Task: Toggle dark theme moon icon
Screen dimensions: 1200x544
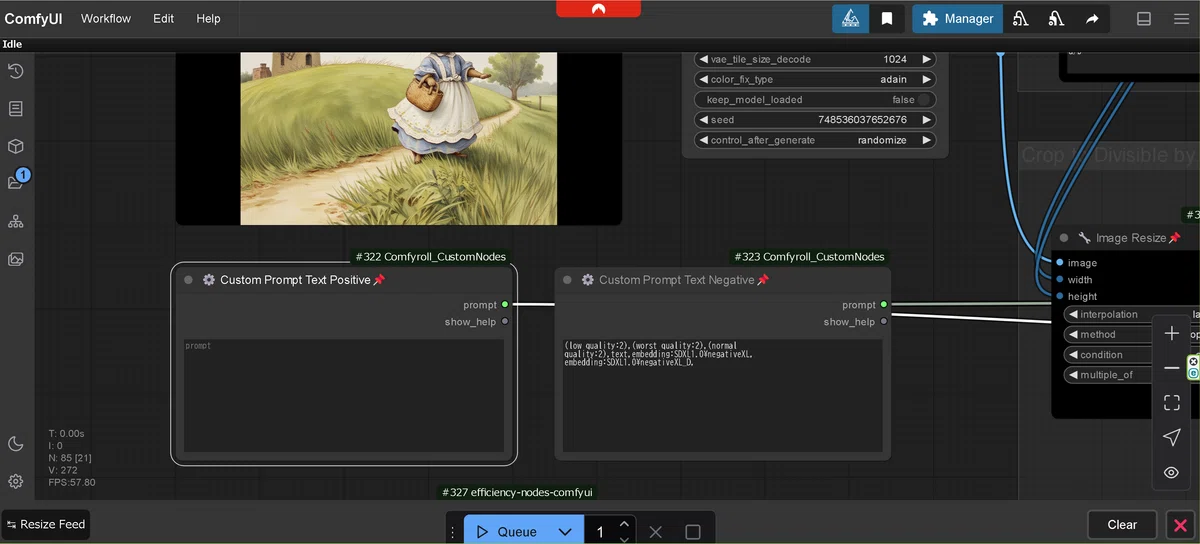Action: click(16, 444)
